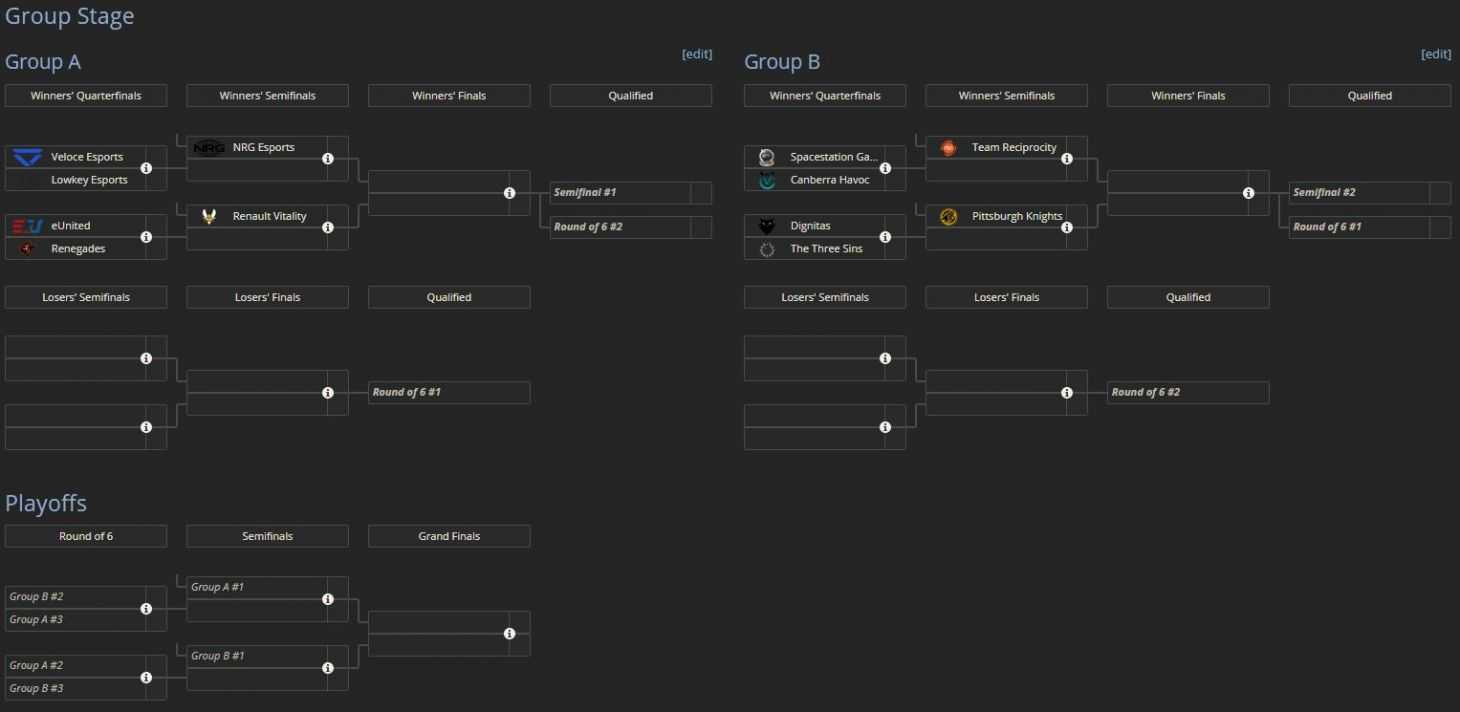Click the eUnited team logo
Image resolution: width=1460 pixels, height=712 pixels.
click(x=28, y=226)
